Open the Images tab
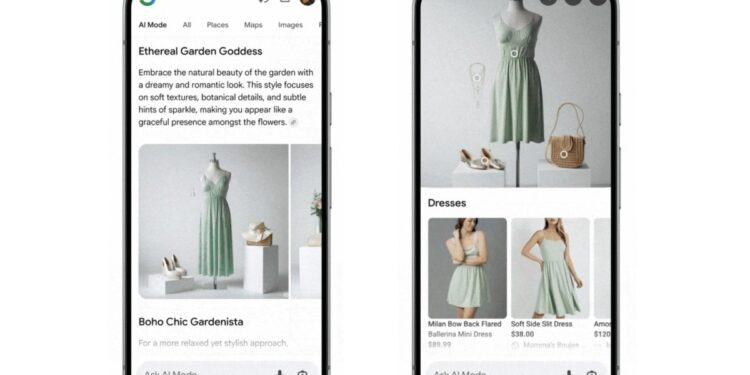 [x=290, y=25]
